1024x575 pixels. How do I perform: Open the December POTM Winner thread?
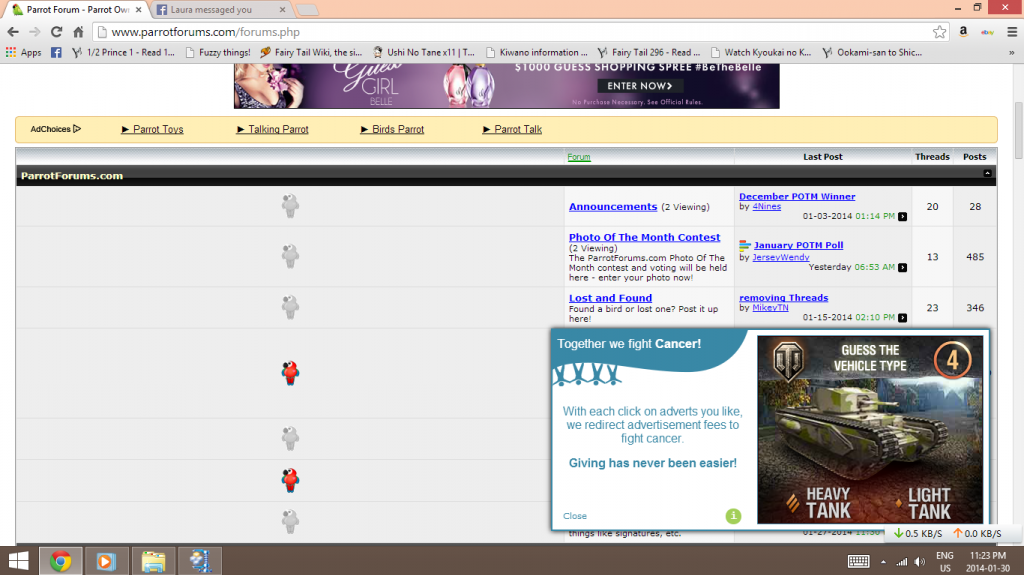pyautogui.click(x=797, y=196)
